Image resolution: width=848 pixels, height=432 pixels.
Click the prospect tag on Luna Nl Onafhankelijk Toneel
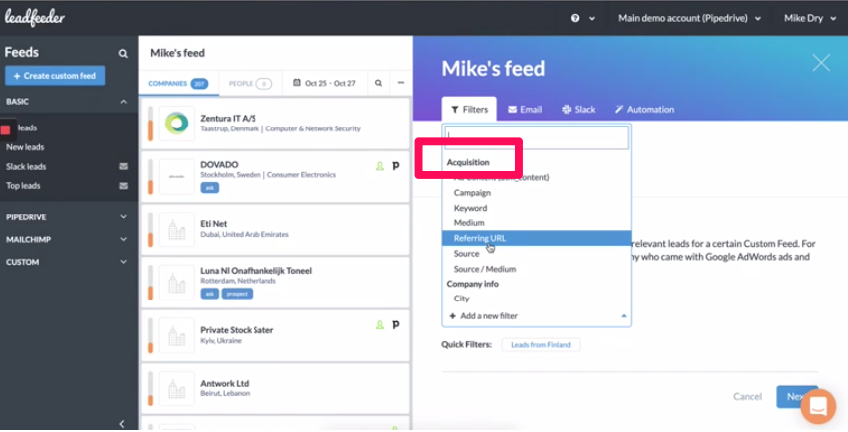tap(237, 294)
